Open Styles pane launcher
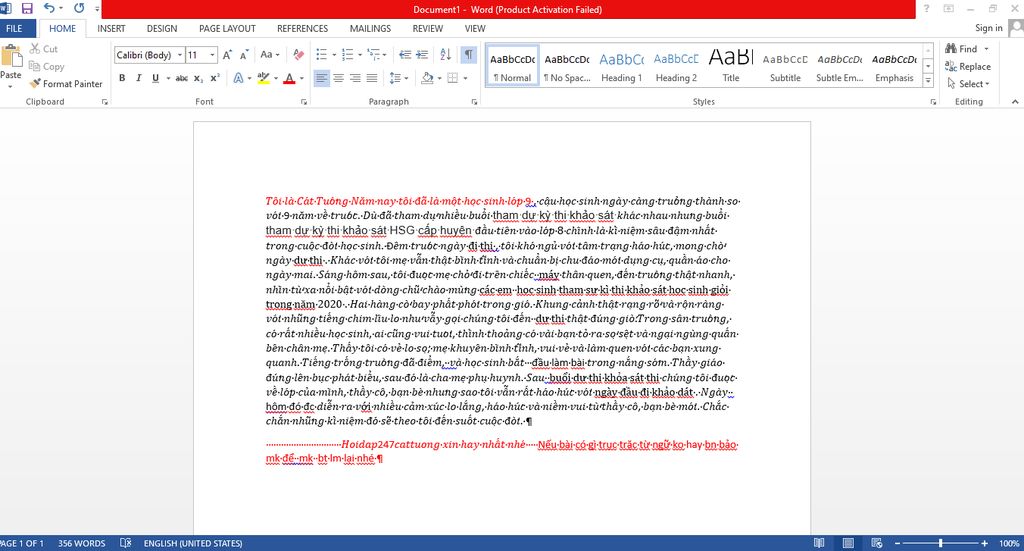The width and height of the screenshot is (1024, 551). [x=933, y=102]
